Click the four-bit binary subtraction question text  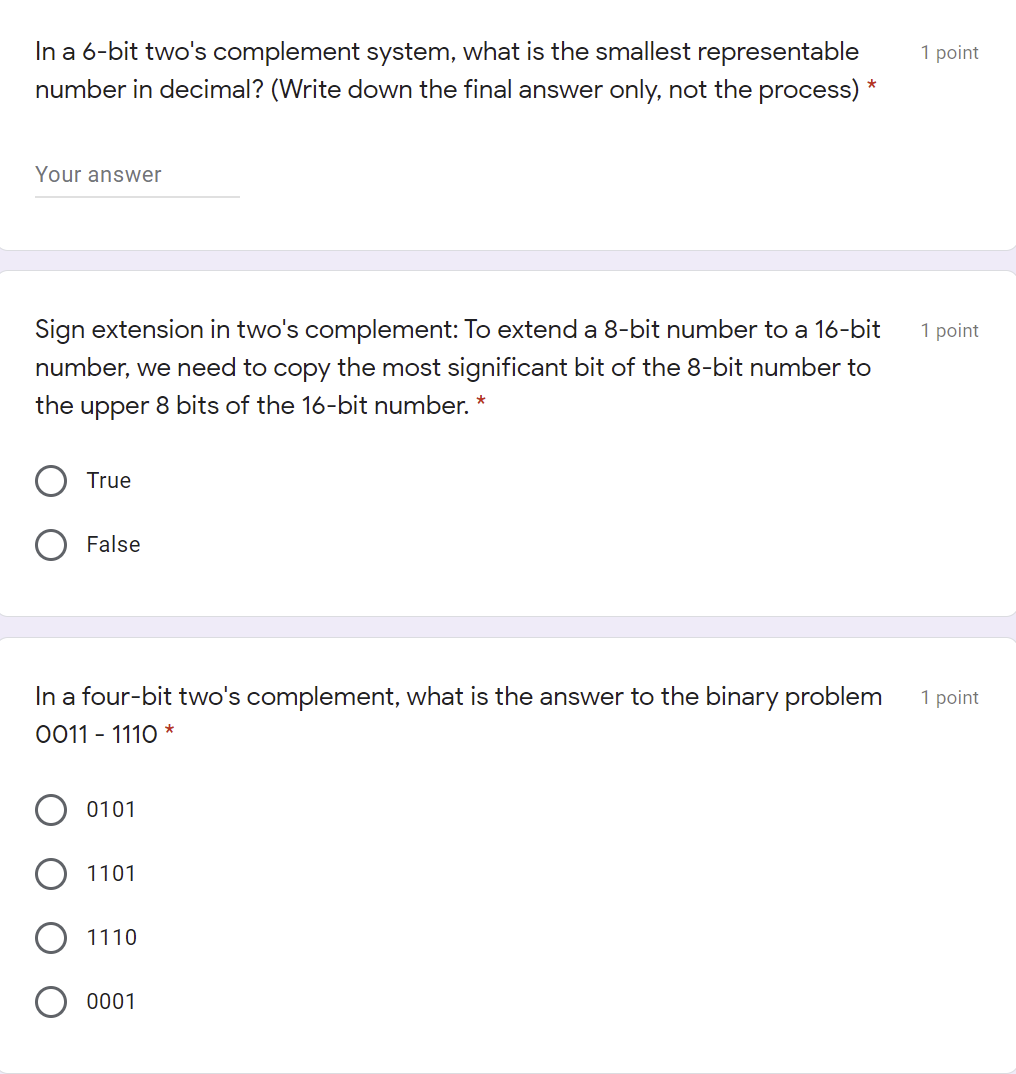point(458,715)
